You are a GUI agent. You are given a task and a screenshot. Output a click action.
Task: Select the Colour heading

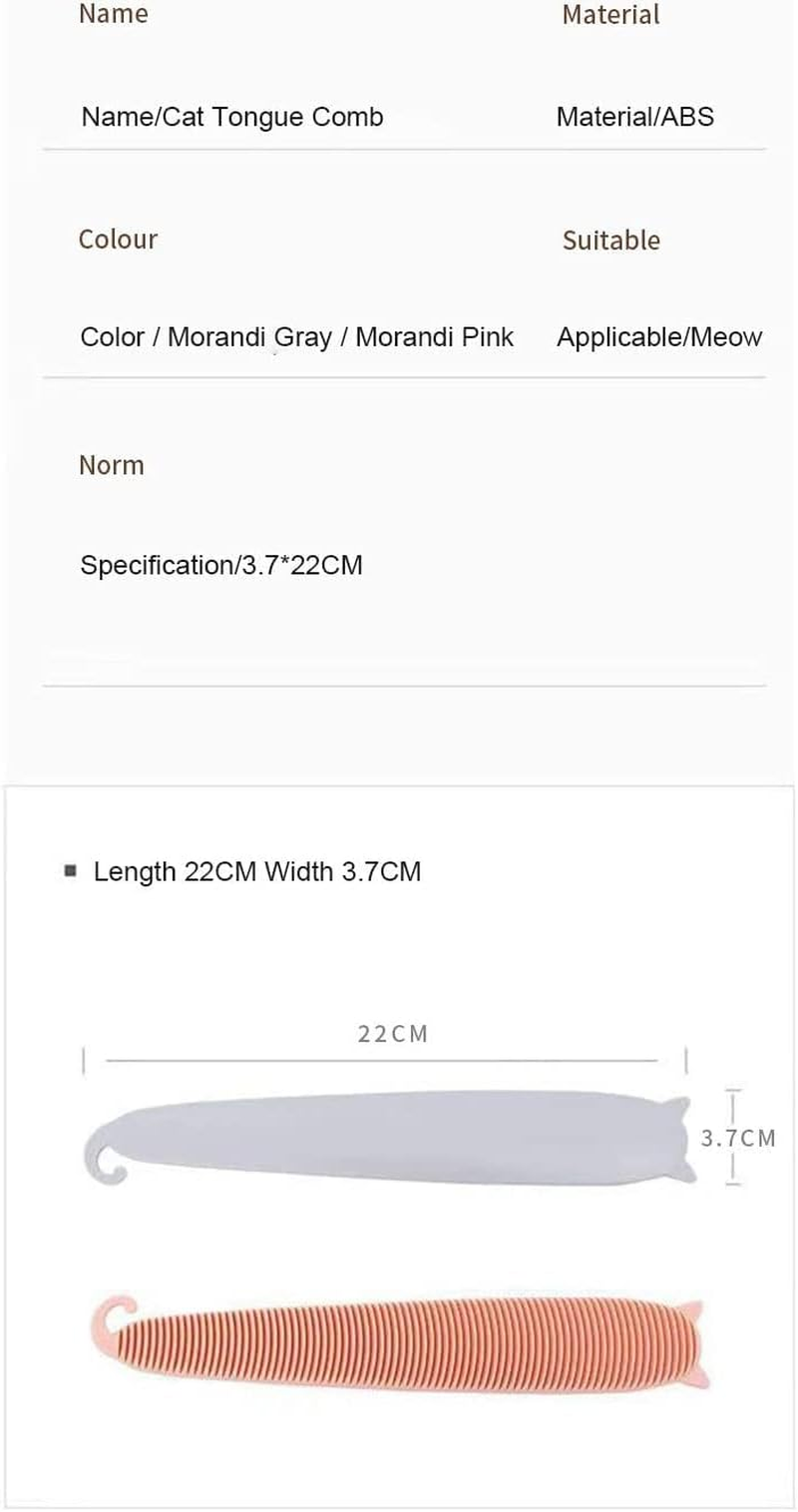click(x=118, y=240)
